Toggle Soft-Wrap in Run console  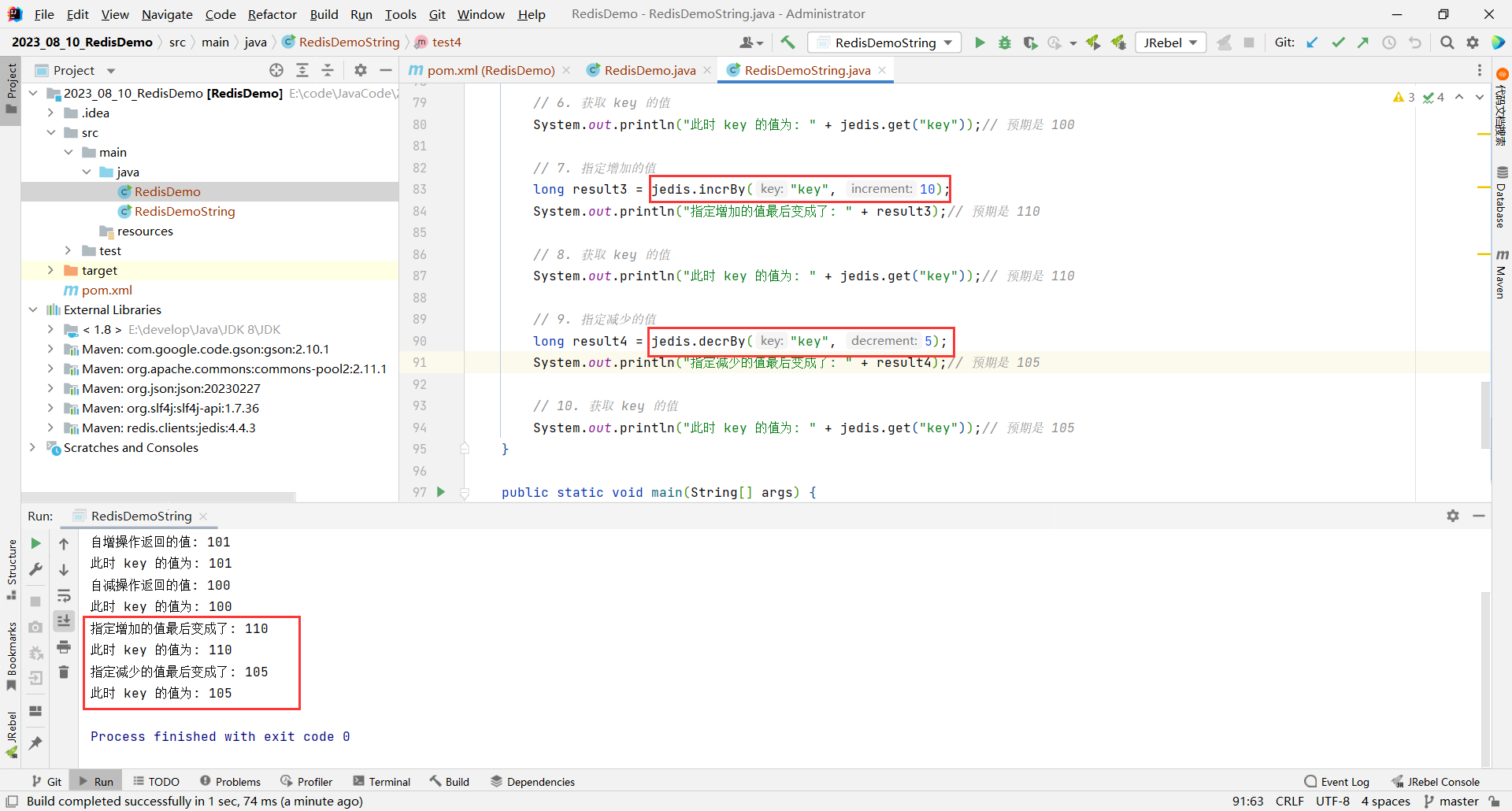[64, 595]
